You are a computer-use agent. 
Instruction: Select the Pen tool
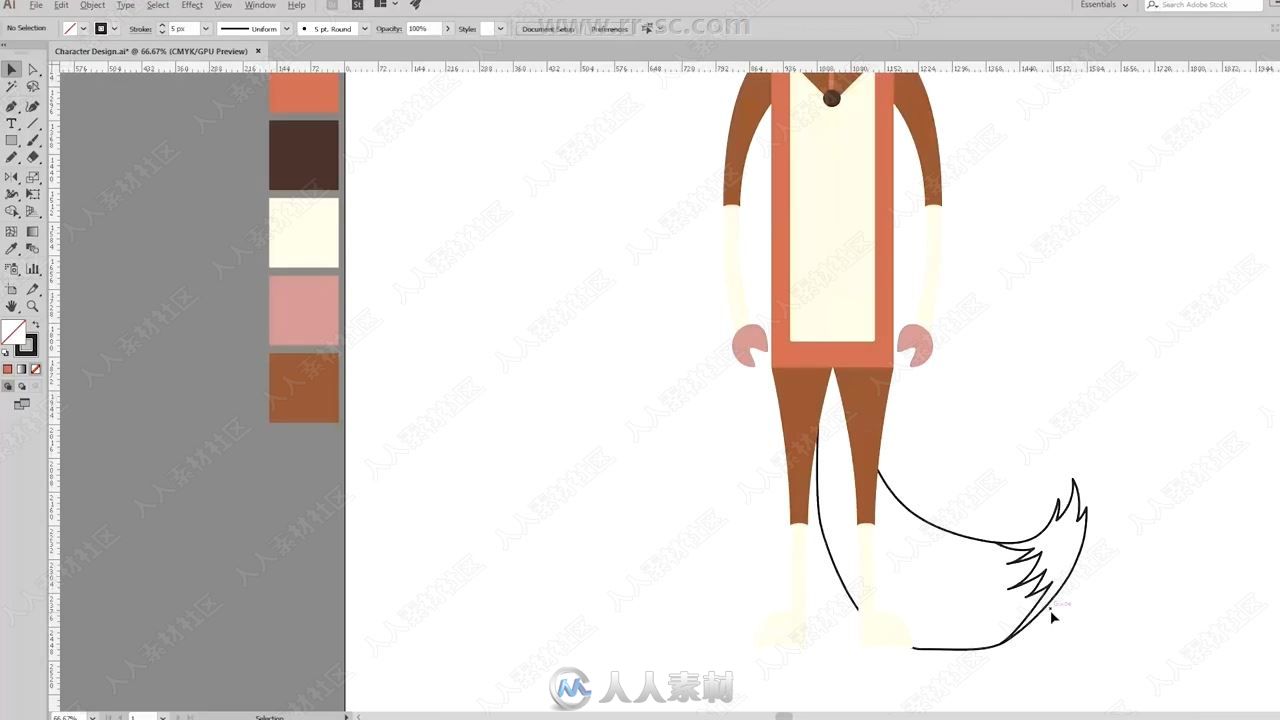[x=11, y=105]
